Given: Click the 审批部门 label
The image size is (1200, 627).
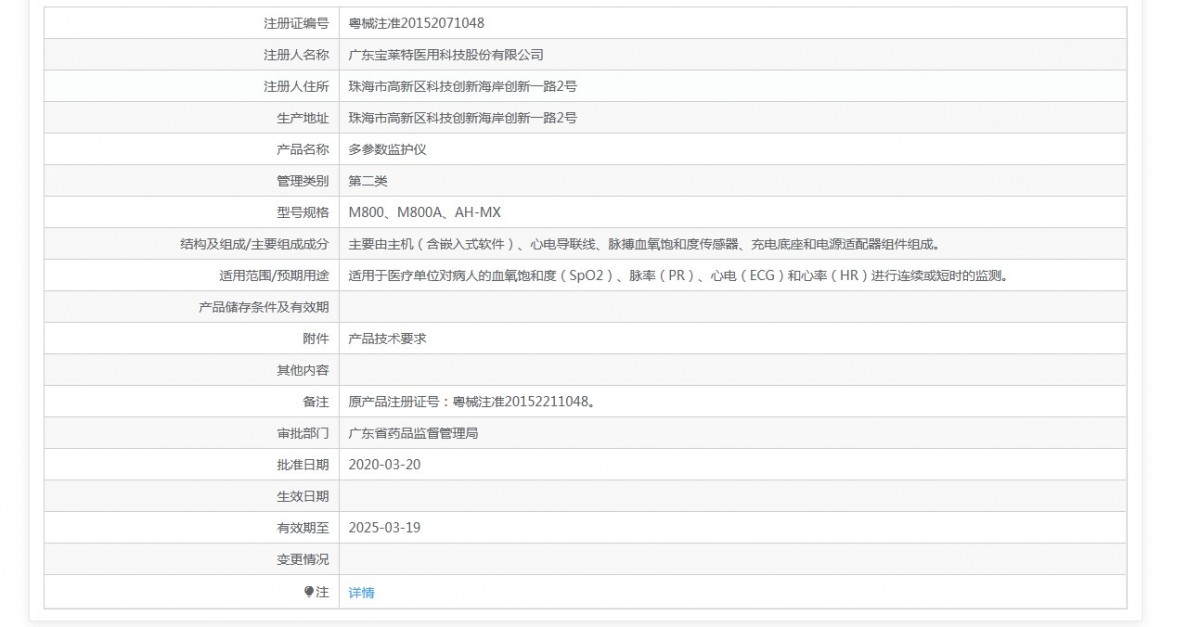Looking at the screenshot, I should pyautogui.click(x=302, y=434).
